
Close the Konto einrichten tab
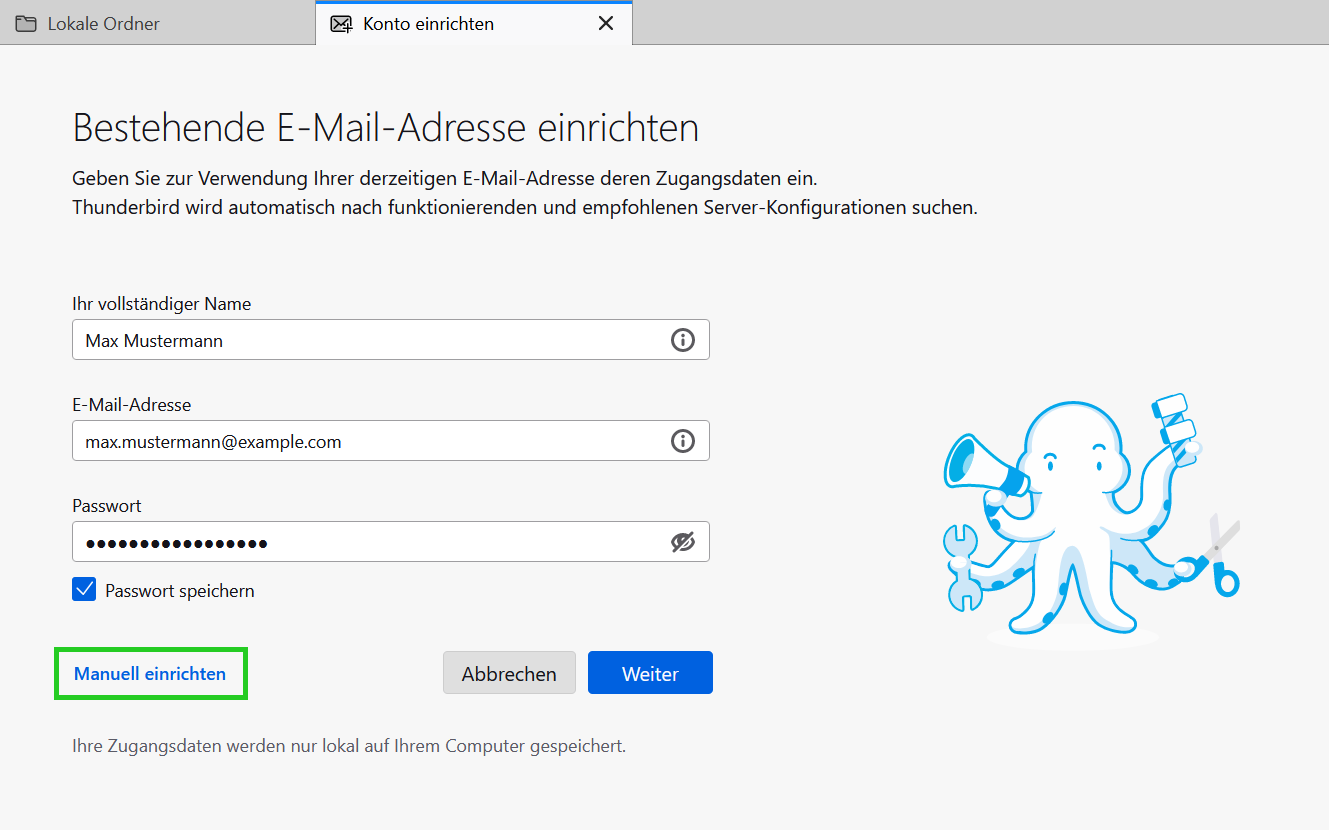[605, 23]
